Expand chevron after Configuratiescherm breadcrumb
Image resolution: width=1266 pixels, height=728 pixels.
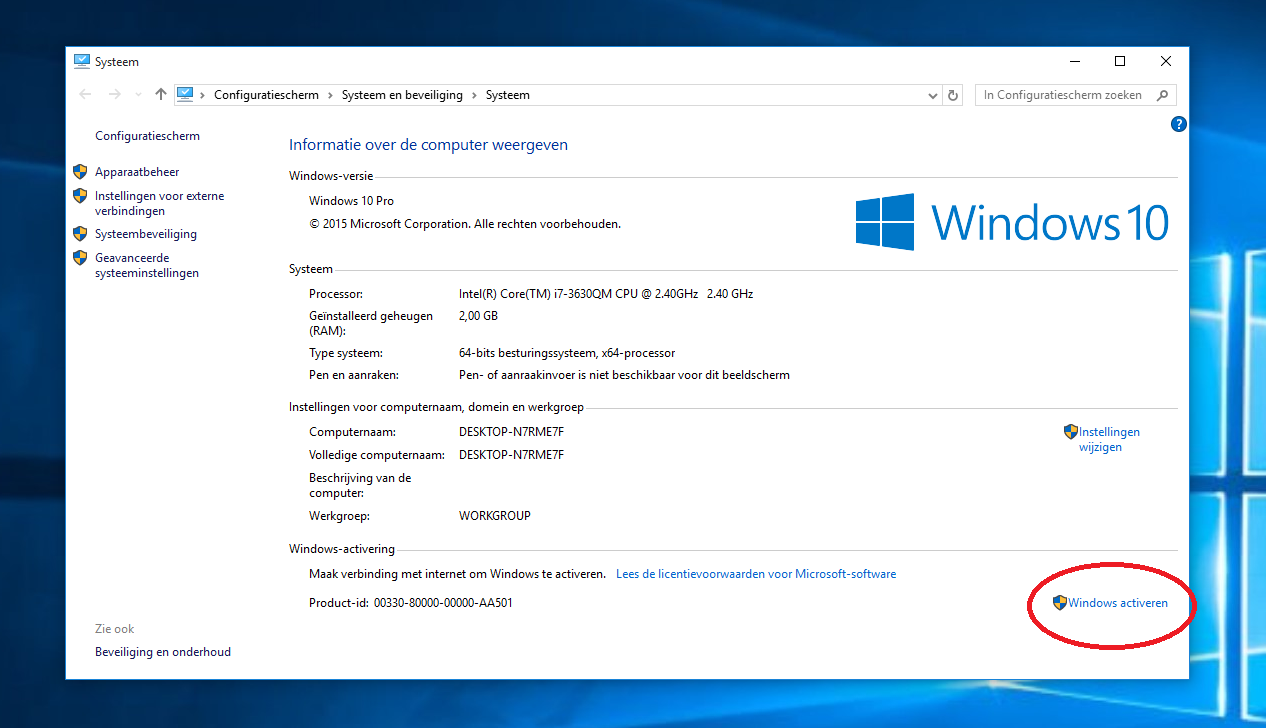point(330,95)
